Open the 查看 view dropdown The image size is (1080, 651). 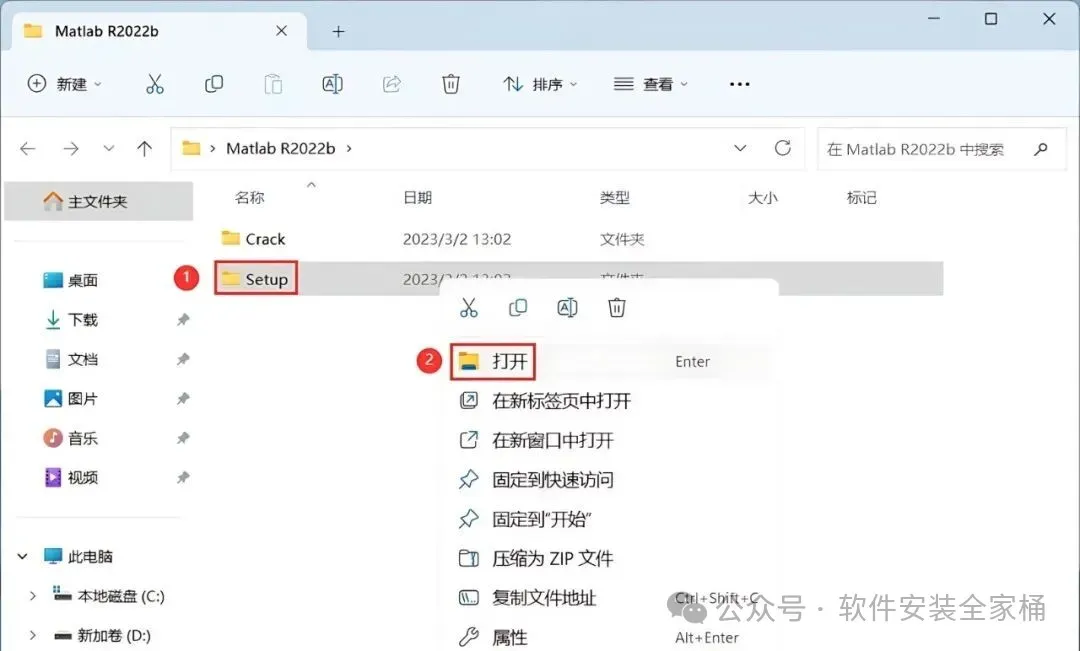coord(651,84)
